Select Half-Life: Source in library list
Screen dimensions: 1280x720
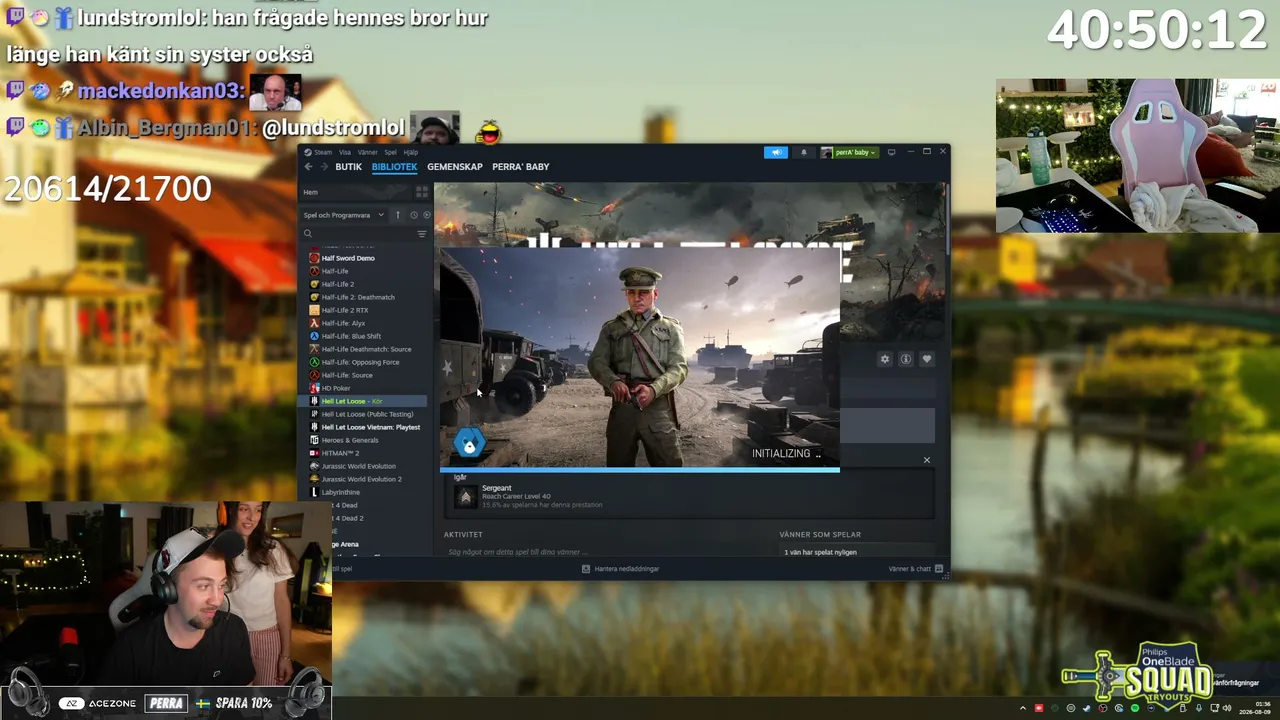[347, 375]
